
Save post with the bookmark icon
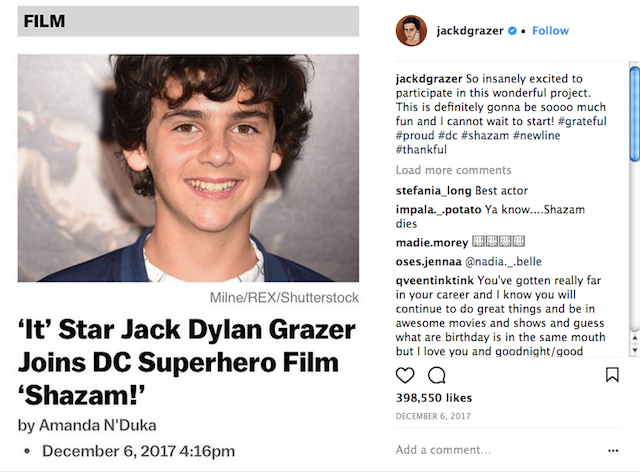(x=612, y=376)
